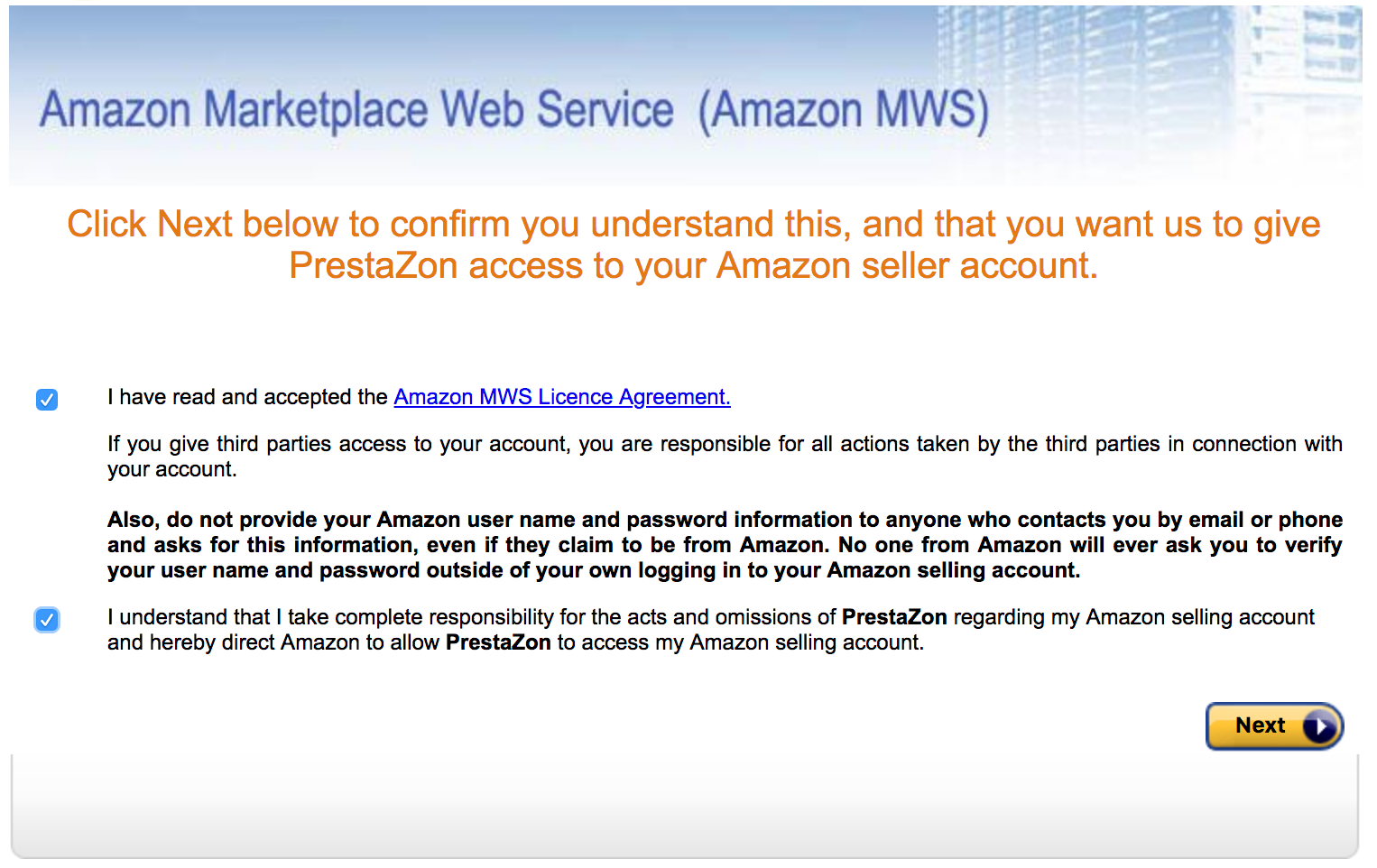Image resolution: width=1377 pixels, height=868 pixels.
Task: Click the third parties access warning paragraph
Action: 725,457
